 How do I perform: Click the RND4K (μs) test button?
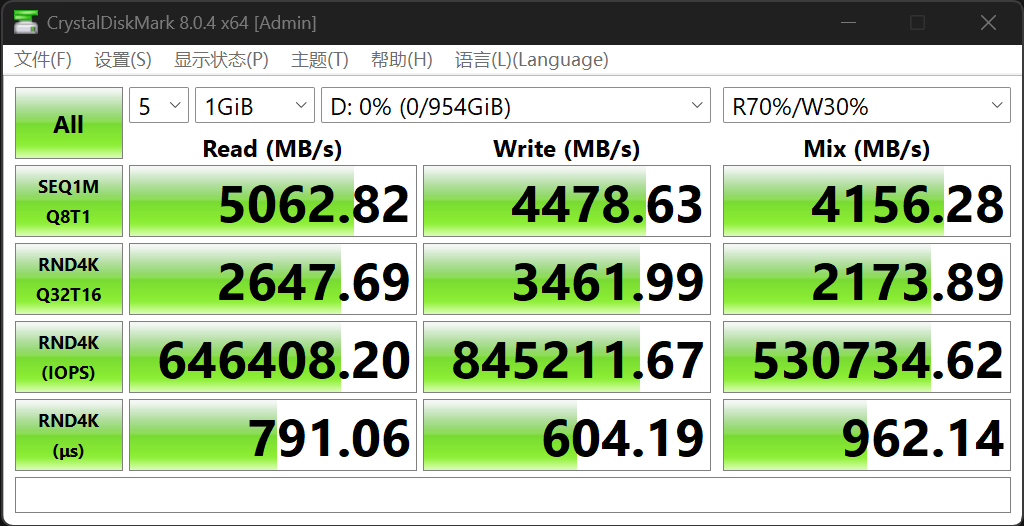coord(69,435)
